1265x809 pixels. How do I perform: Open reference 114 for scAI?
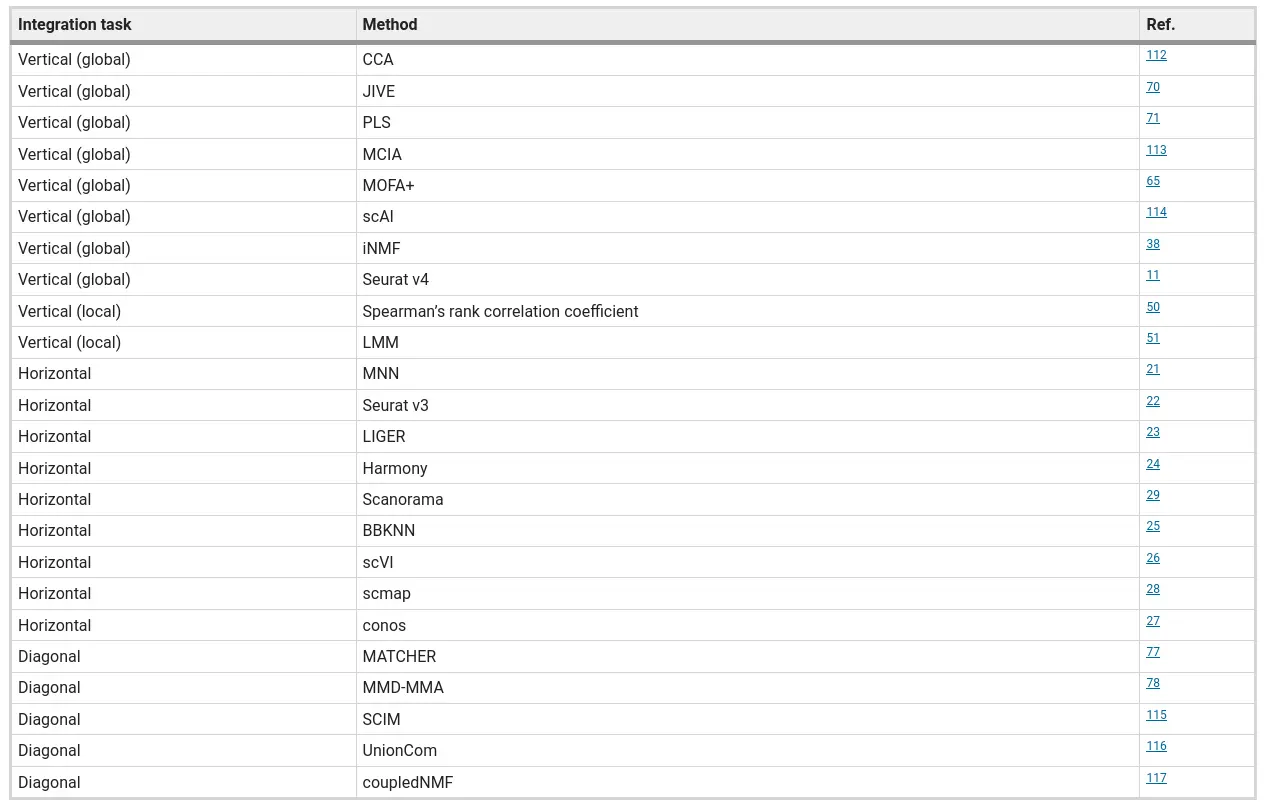tap(1156, 212)
